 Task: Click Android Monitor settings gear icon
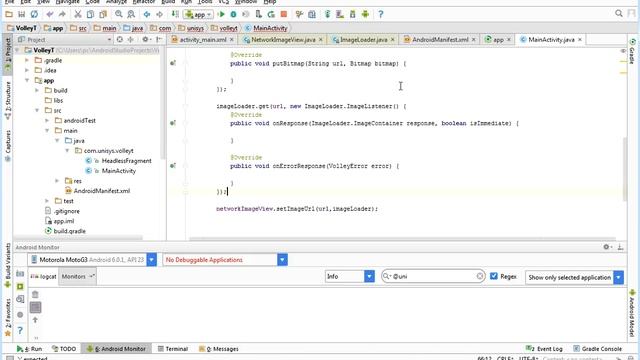point(607,247)
